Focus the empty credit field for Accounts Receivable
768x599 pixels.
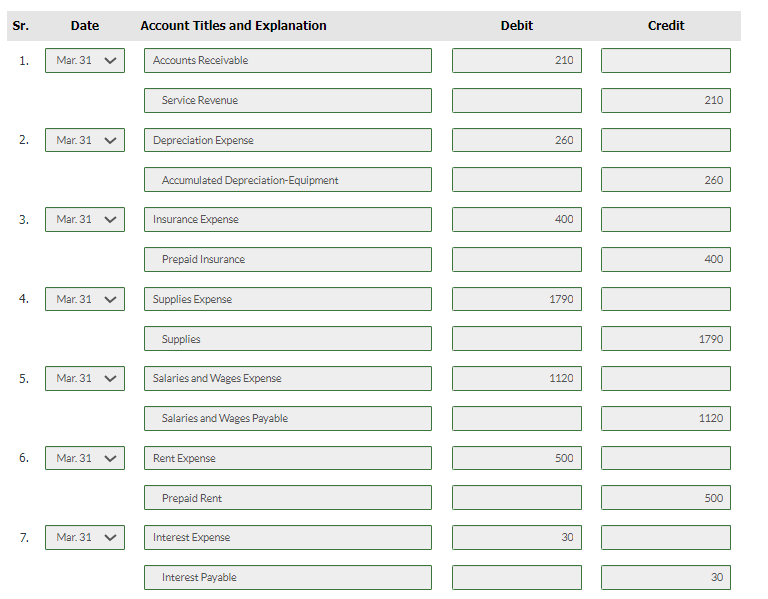[666, 60]
